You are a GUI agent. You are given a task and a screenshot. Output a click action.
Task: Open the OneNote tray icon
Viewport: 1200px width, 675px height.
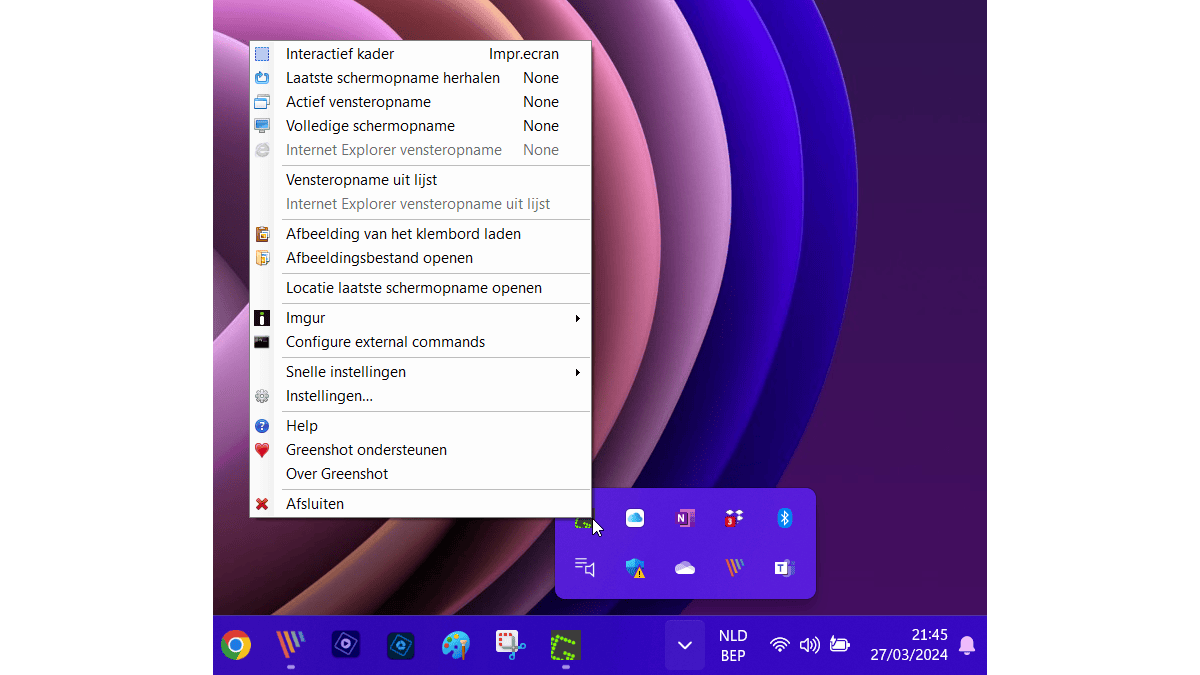pyautogui.click(x=685, y=518)
